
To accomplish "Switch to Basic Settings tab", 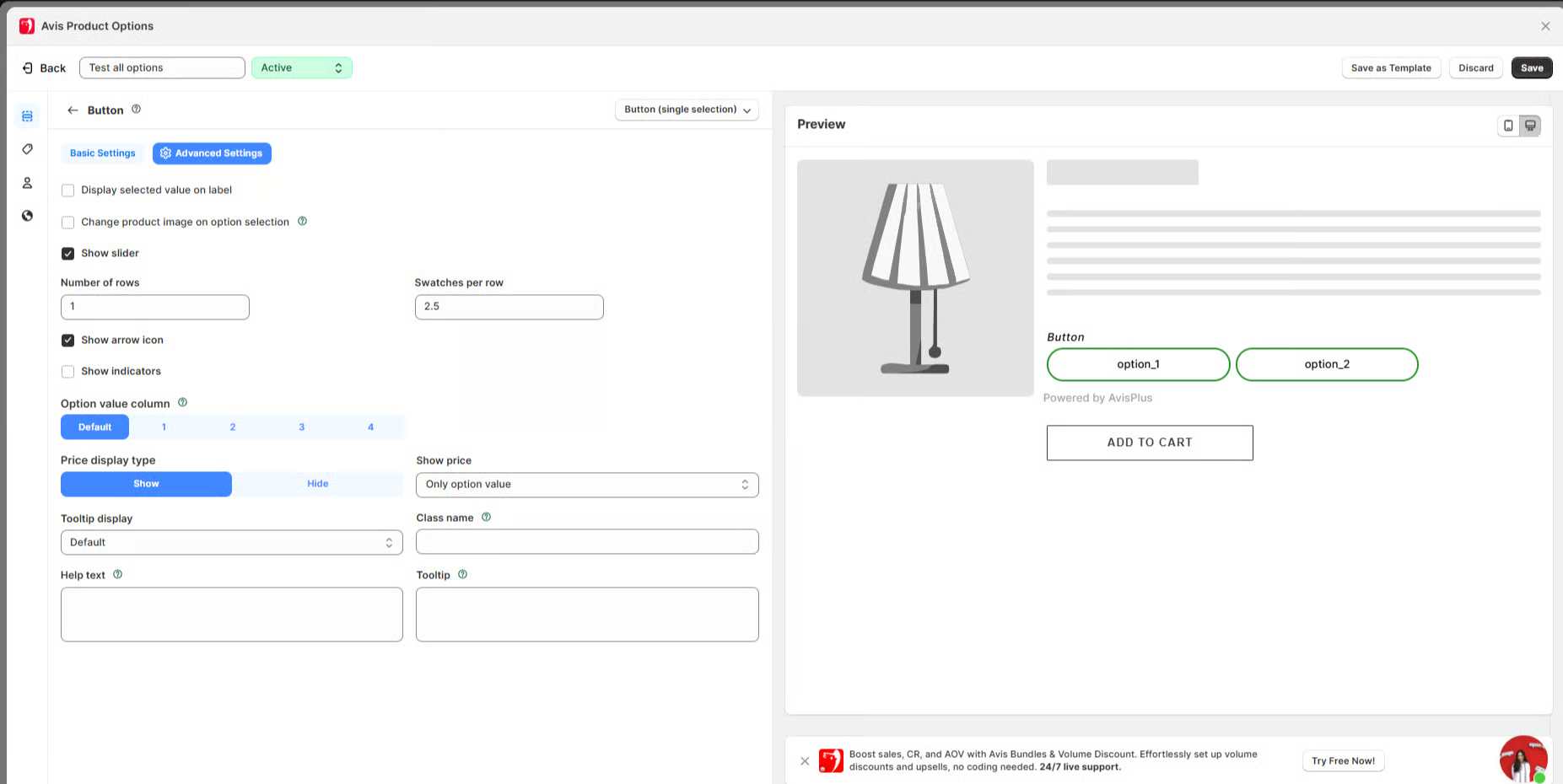I will tap(102, 153).
